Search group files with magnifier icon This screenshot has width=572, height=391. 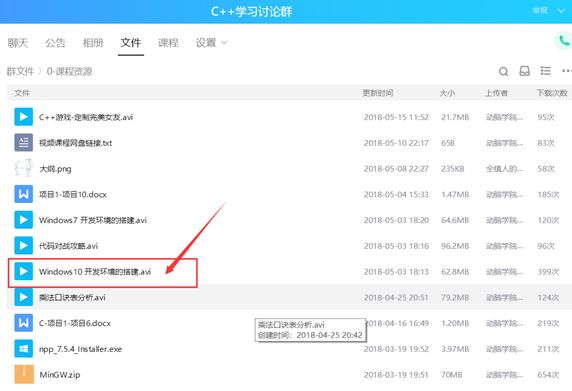(503, 71)
